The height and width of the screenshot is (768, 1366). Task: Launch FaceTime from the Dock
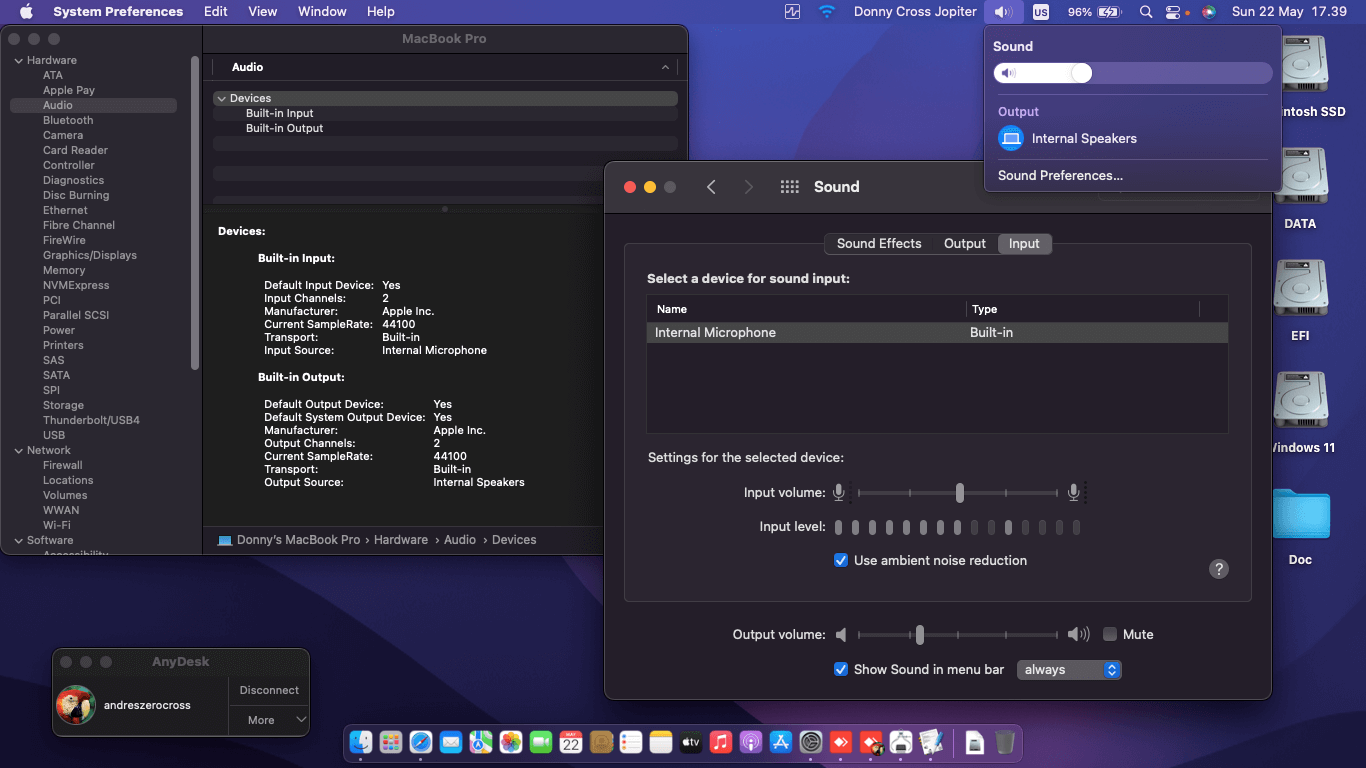(x=541, y=742)
